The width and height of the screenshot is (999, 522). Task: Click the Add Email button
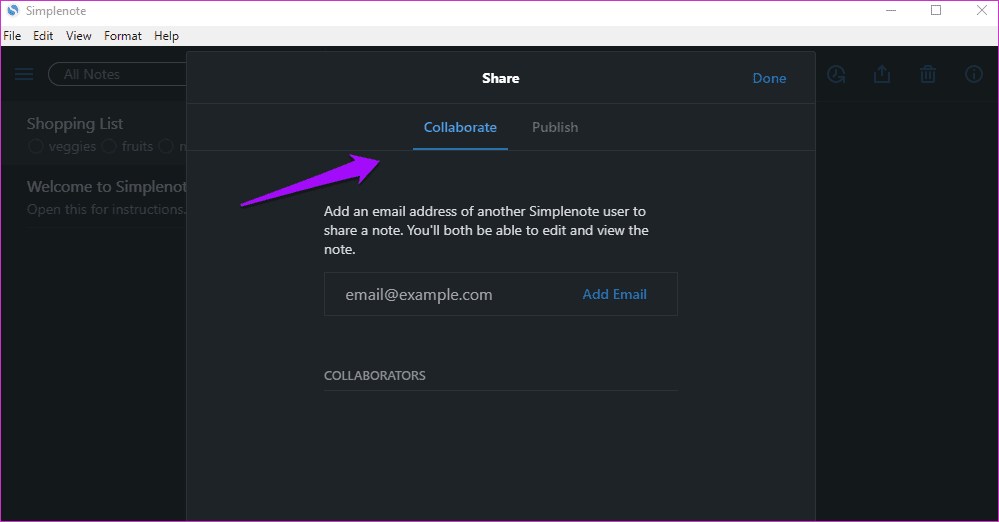[x=614, y=294]
